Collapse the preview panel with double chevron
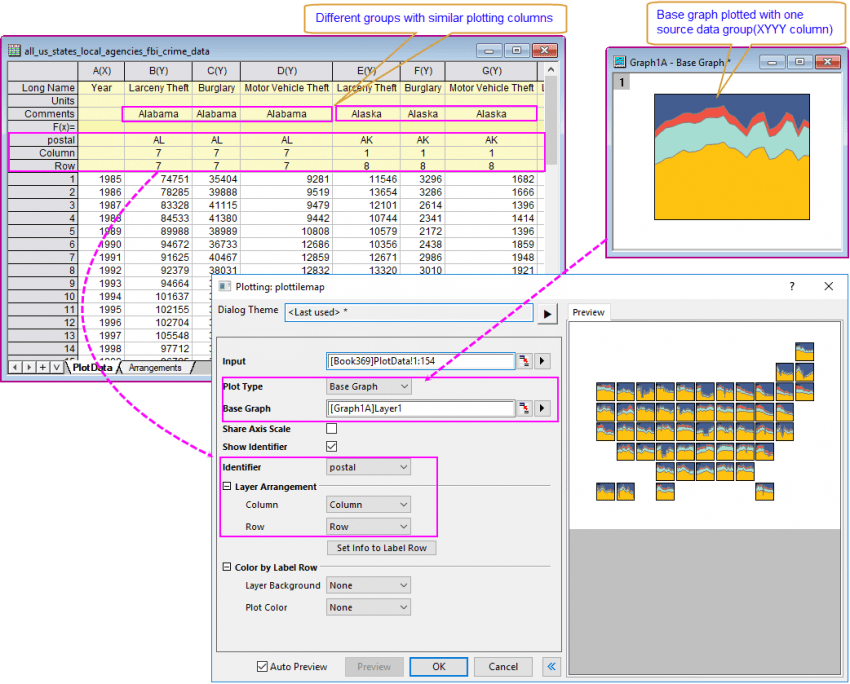Image resolution: width=850 pixels, height=684 pixels. pos(551,667)
